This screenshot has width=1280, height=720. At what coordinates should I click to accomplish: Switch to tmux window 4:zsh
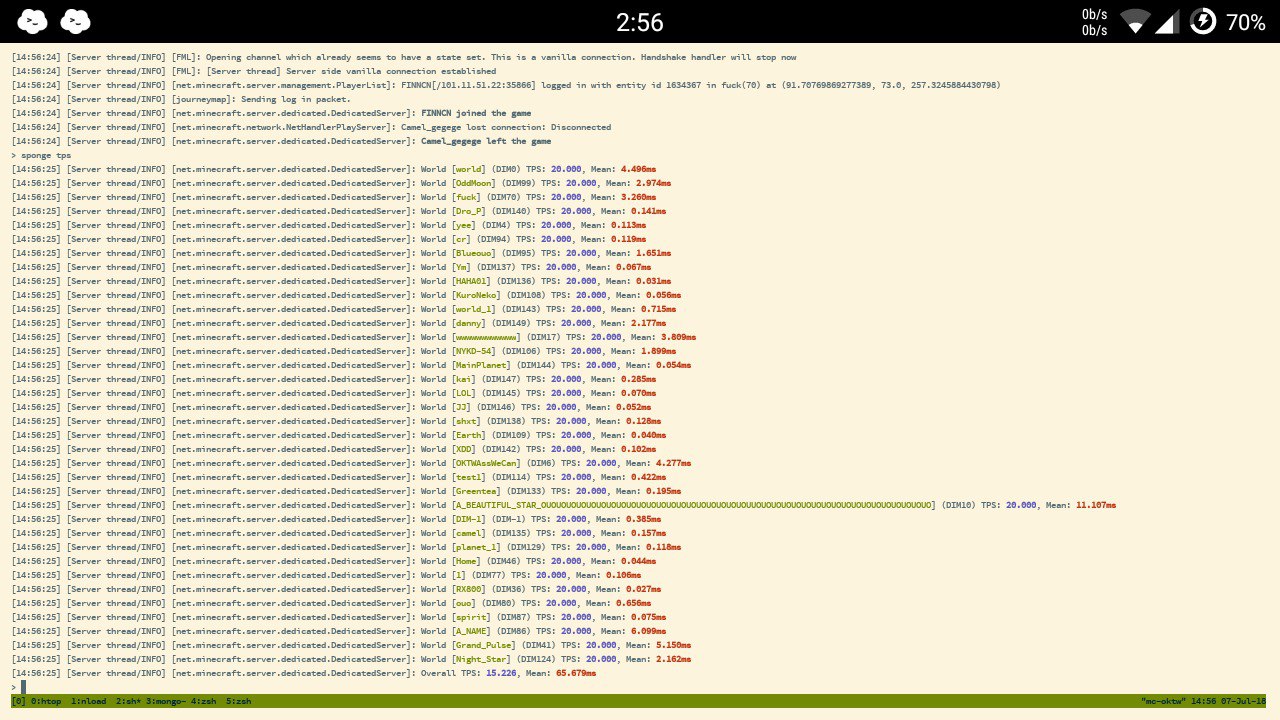(204, 701)
